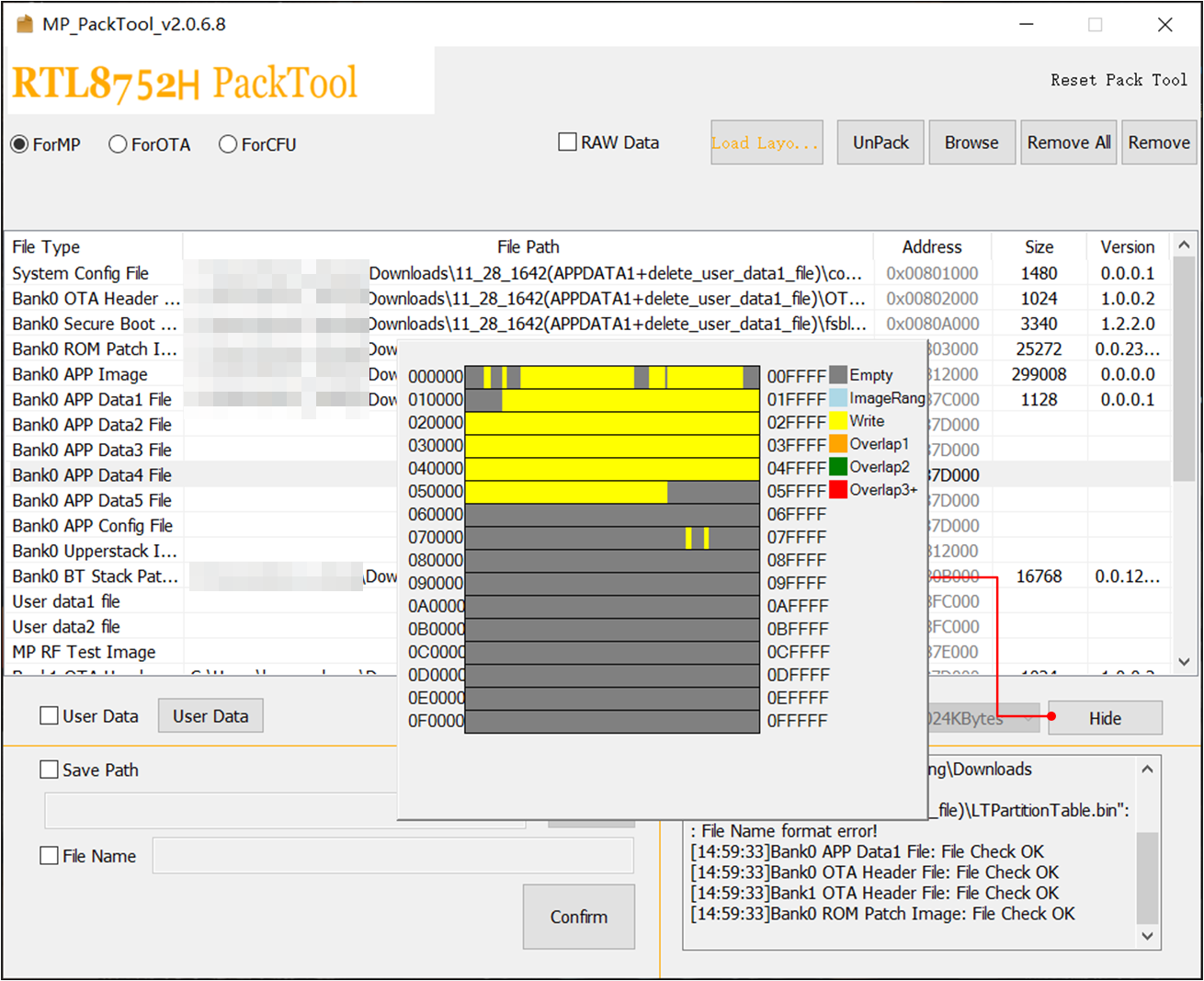
Task: Select the ForOTA radio option
Action: 118,144
